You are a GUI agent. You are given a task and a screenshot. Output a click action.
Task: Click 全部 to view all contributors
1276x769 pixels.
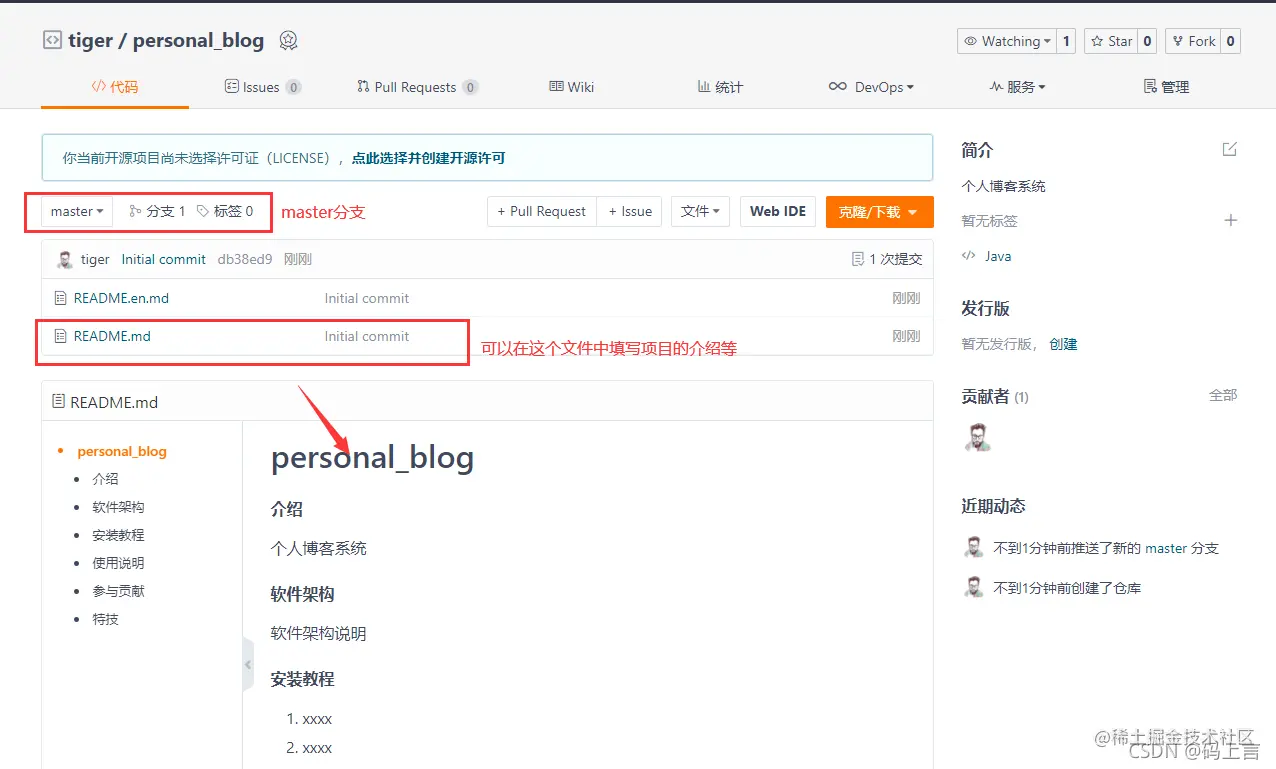[x=1223, y=395]
